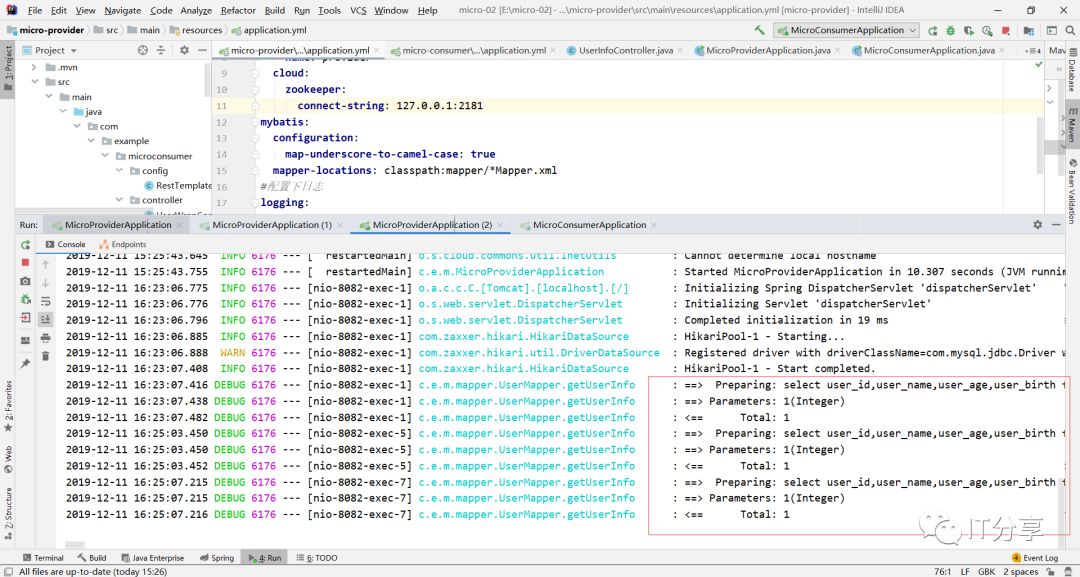Image resolution: width=1080 pixels, height=577 pixels.
Task: Click the Search Everywhere magnifier icon
Action: pyautogui.click(x=1070, y=30)
